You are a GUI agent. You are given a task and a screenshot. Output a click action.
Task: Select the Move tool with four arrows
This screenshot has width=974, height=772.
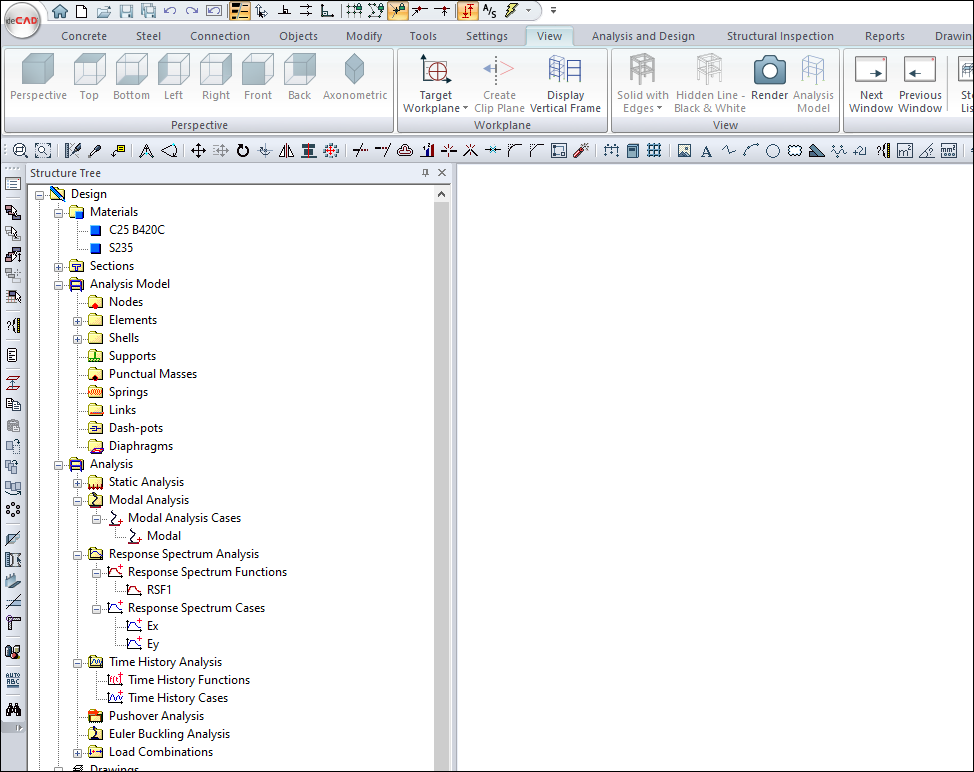coord(198,151)
